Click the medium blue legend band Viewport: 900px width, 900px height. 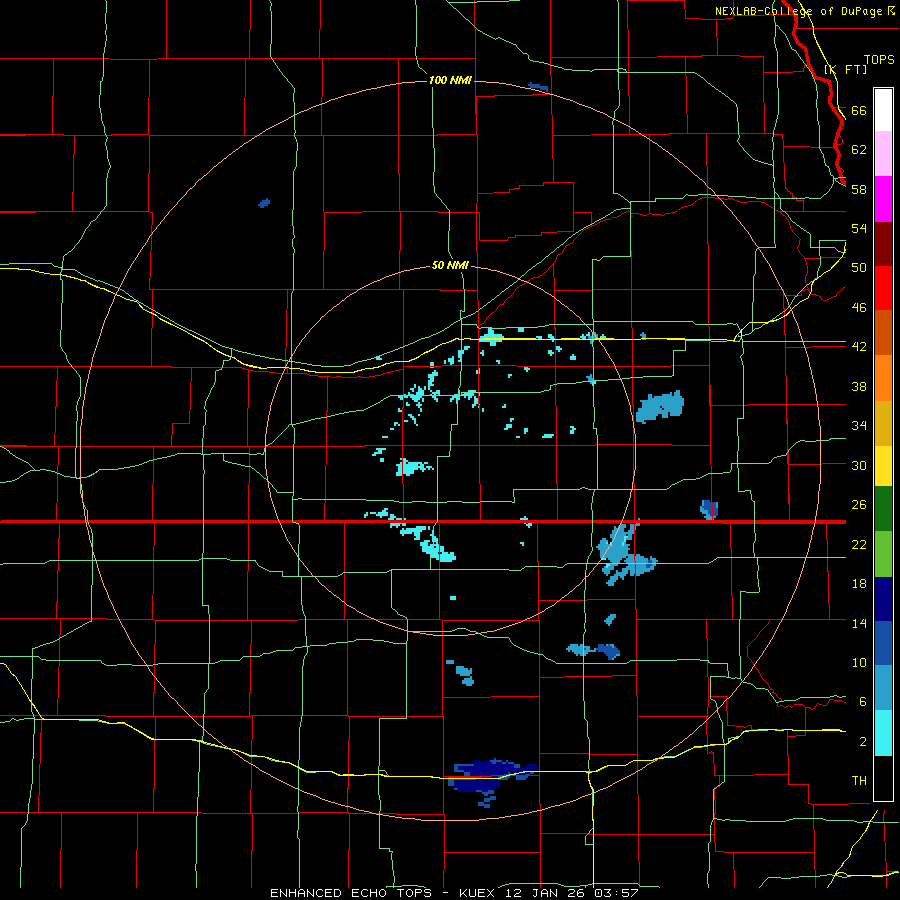883,643
